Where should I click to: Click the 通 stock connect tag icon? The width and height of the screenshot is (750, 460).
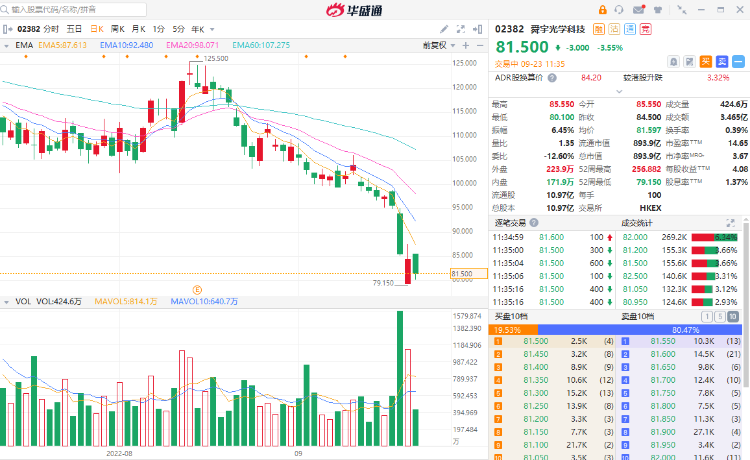630,30
